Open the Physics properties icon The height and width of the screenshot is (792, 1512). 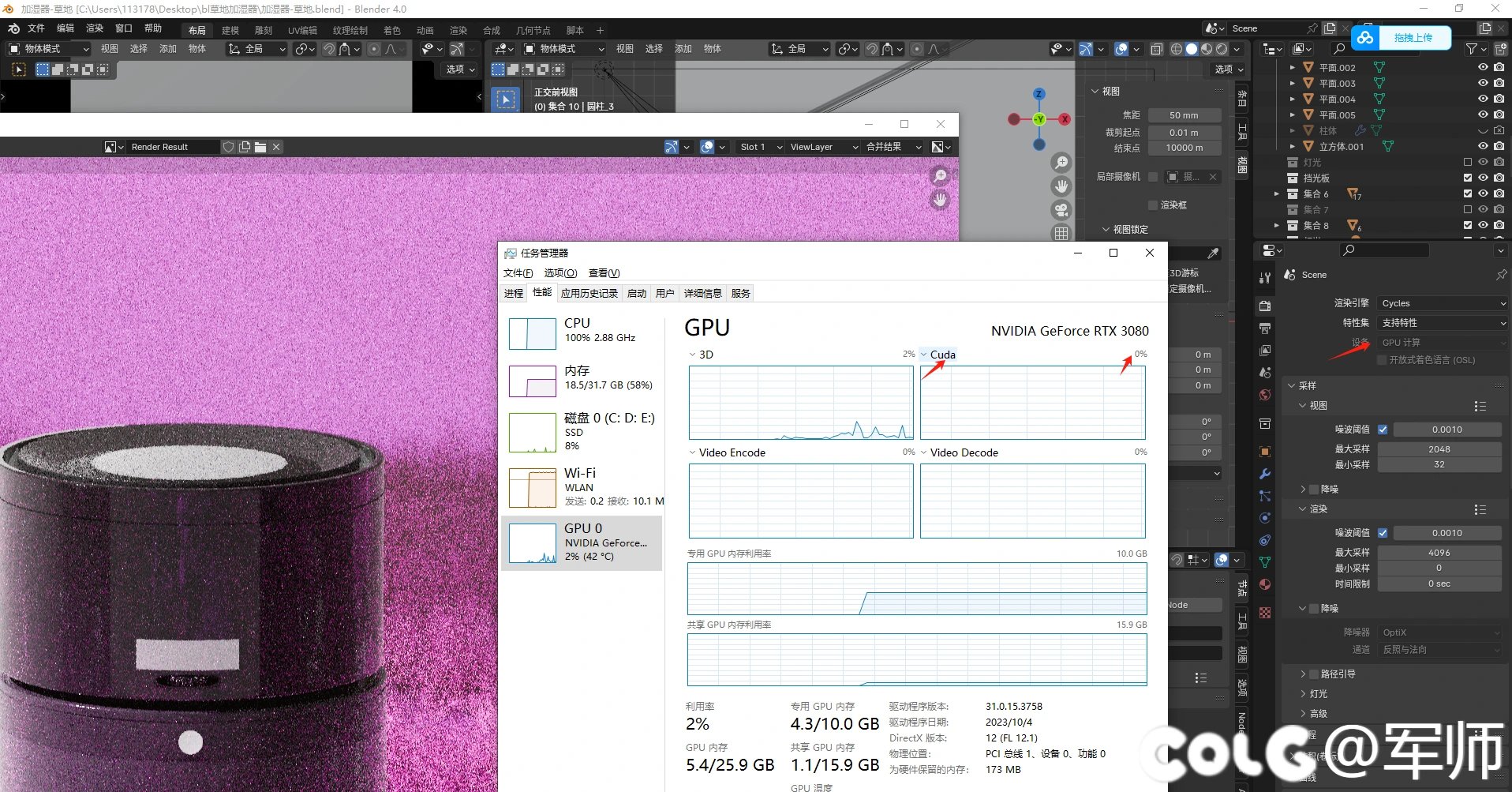(x=1265, y=518)
